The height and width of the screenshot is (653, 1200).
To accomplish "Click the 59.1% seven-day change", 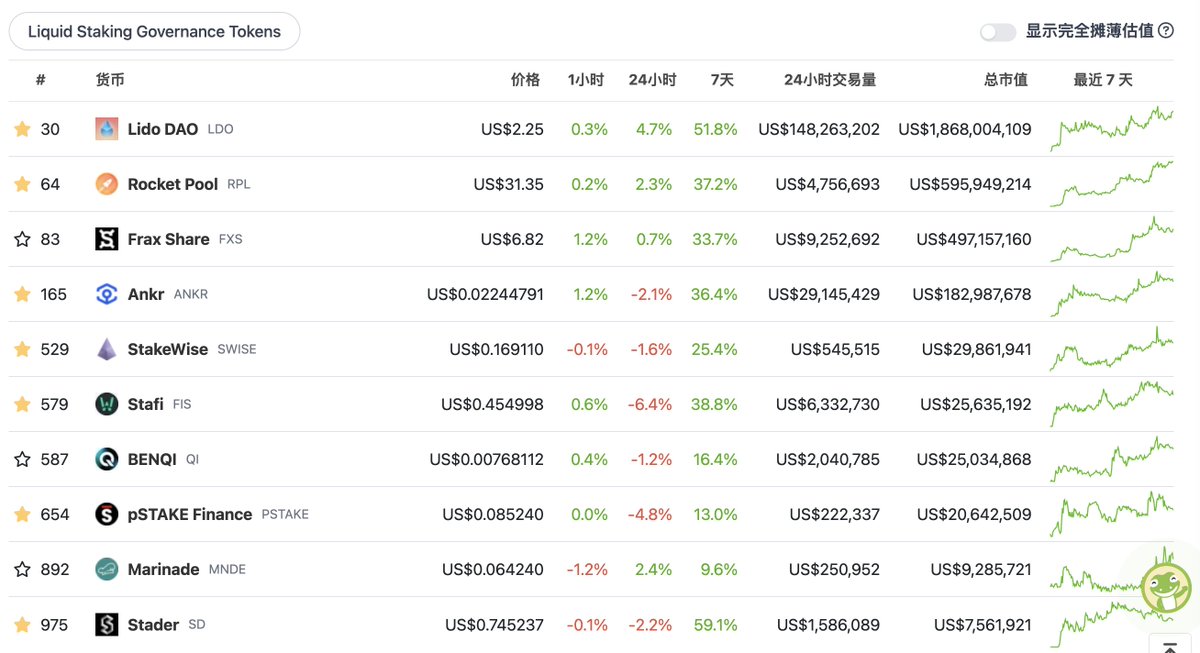I will click(715, 625).
